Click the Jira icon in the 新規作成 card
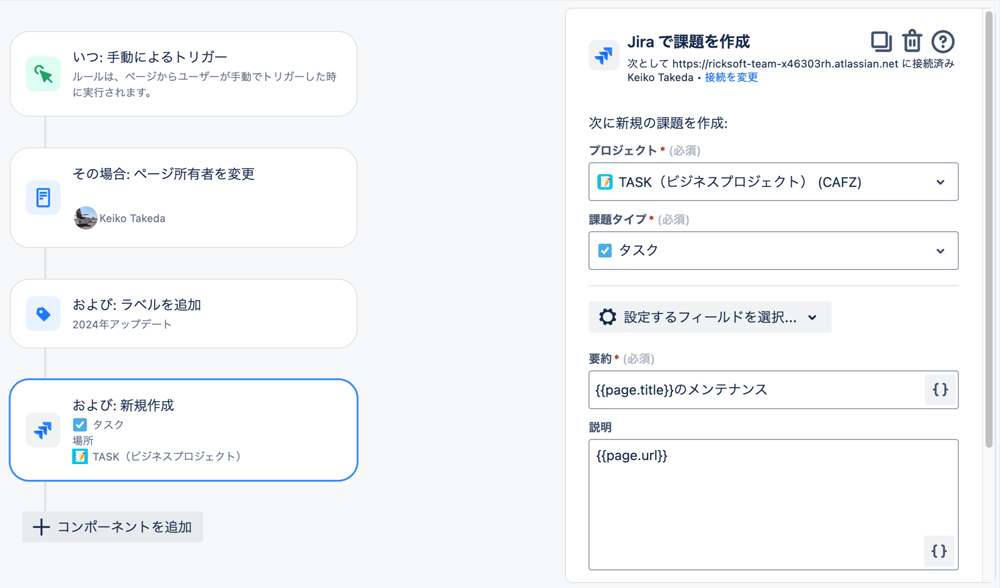1000x588 pixels. point(43,430)
